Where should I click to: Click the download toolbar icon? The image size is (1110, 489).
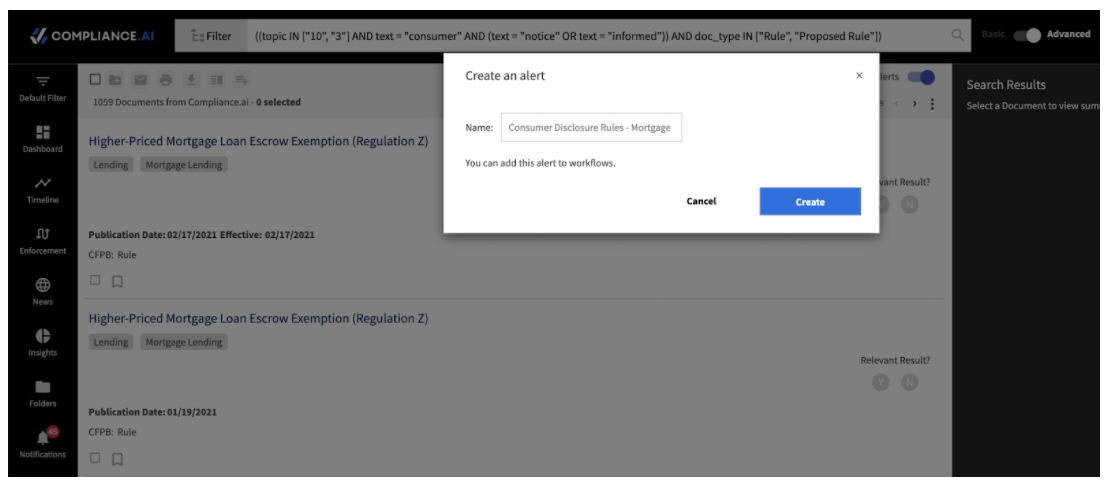click(190, 79)
